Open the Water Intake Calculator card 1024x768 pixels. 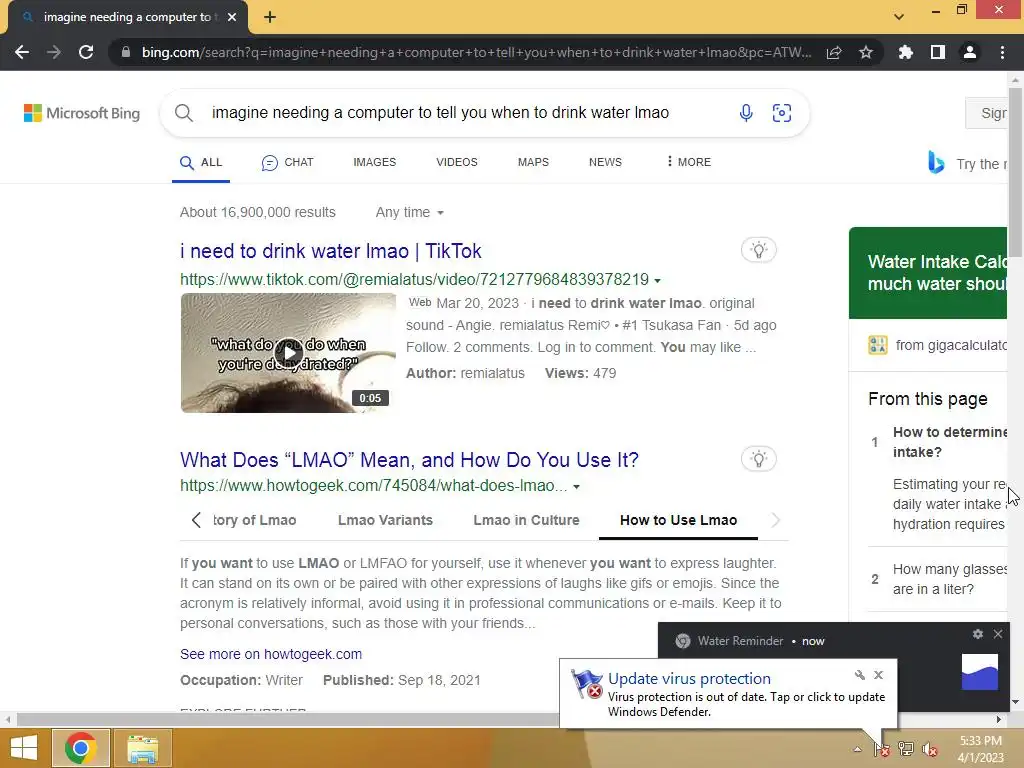[928, 273]
